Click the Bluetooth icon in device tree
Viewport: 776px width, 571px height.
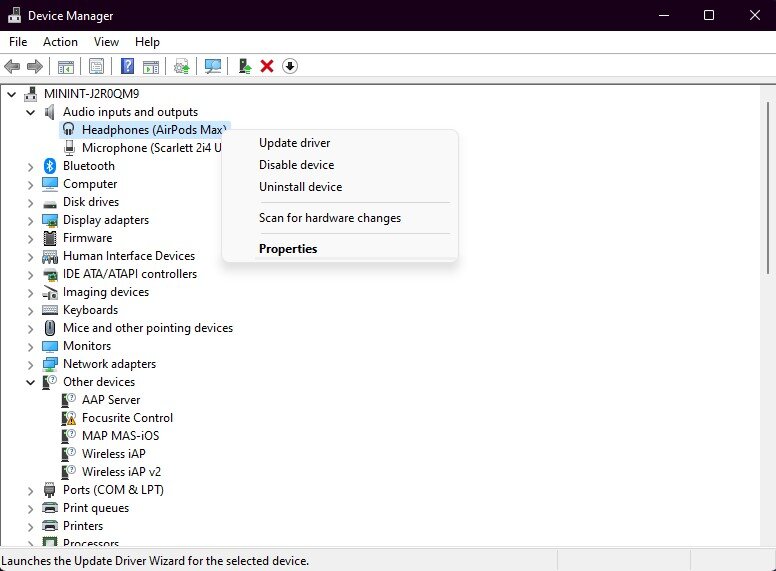click(x=50, y=166)
